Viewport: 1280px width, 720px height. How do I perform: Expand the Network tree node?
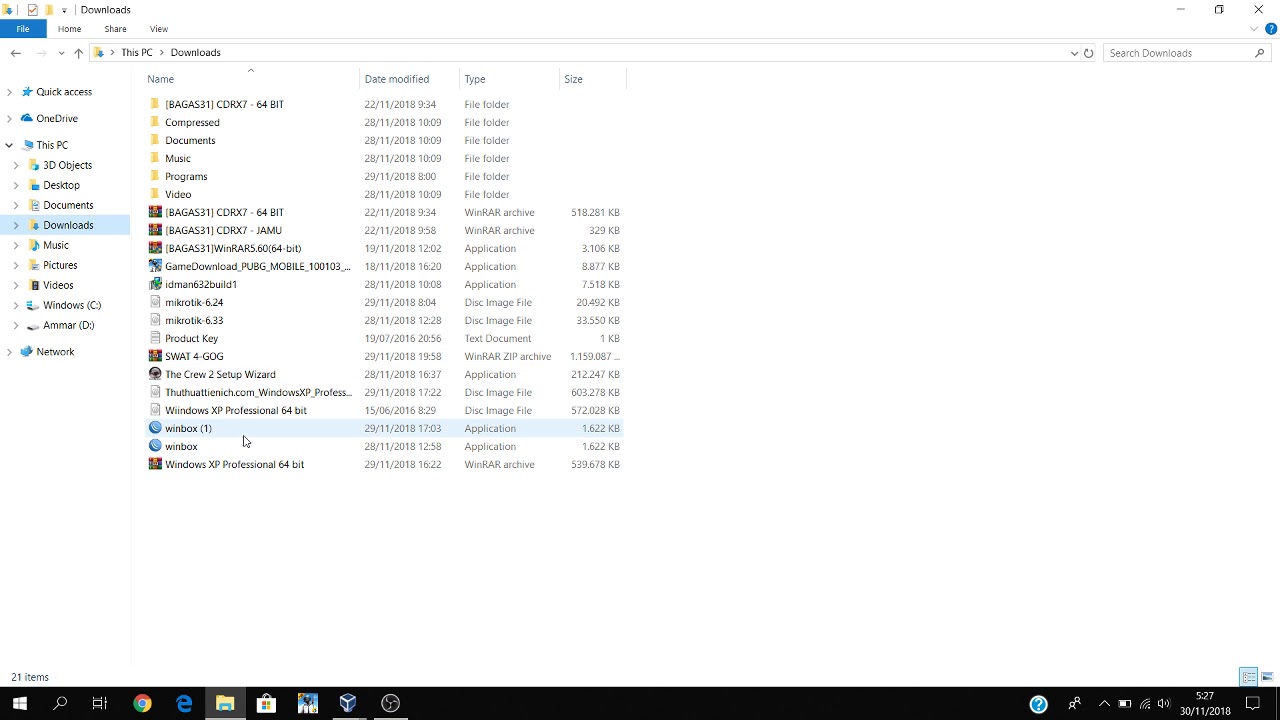[x=9, y=352]
